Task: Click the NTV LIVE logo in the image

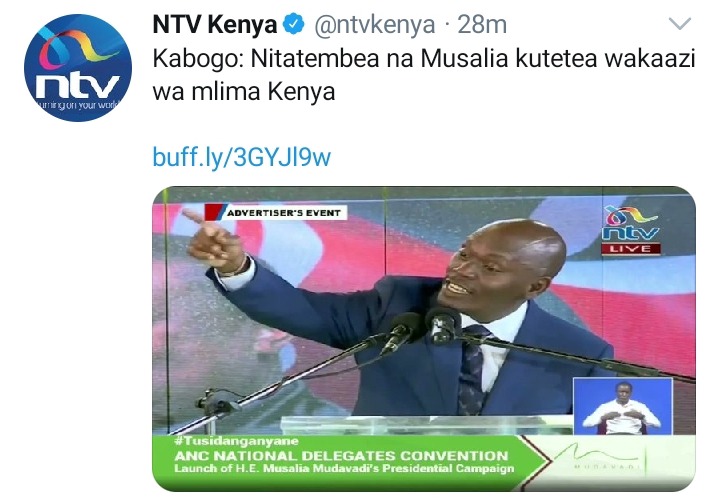Action: (631, 230)
